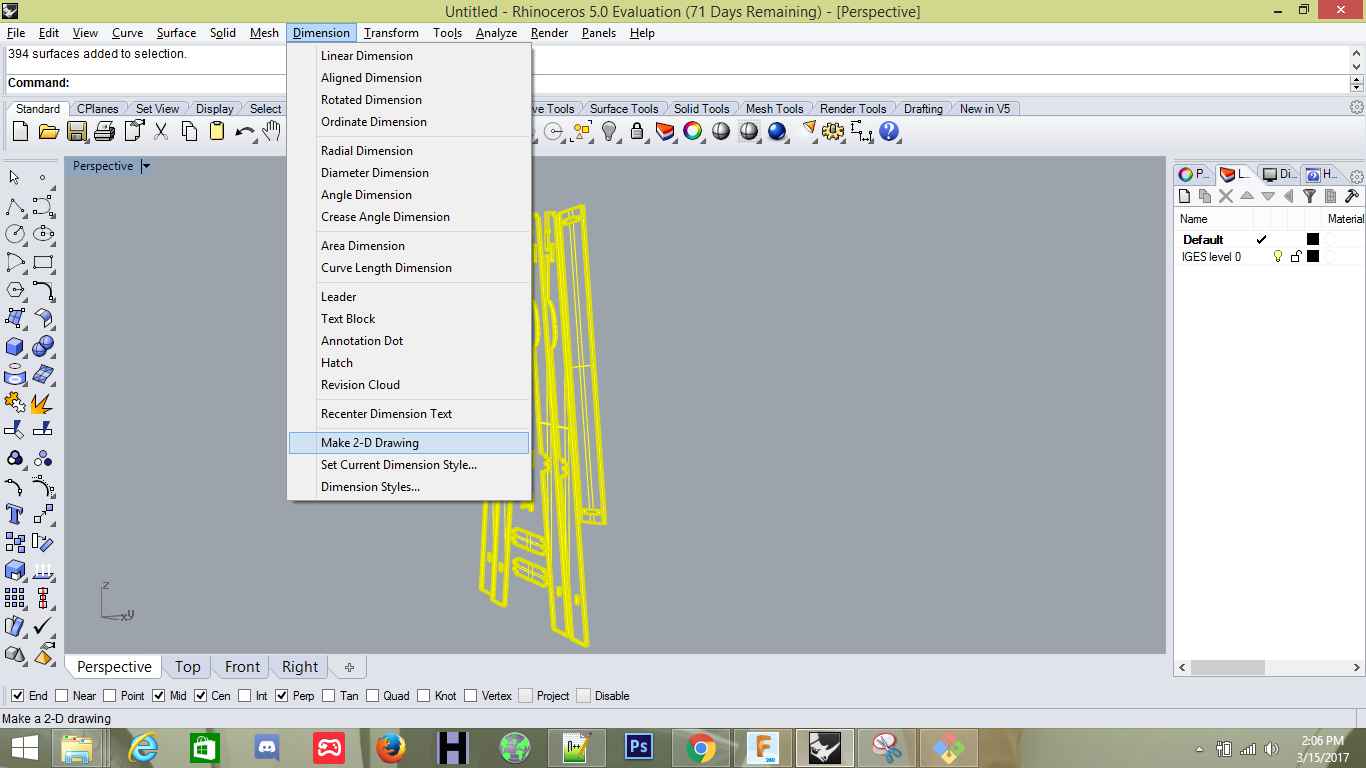This screenshot has width=1366, height=768.
Task: Enable the Int osnap checkbox
Action: 244,696
